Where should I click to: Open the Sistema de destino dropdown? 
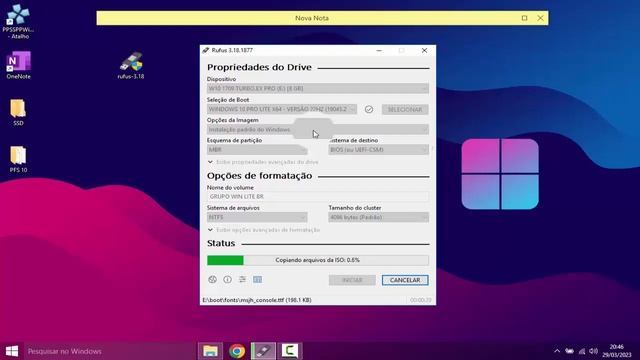pos(378,150)
